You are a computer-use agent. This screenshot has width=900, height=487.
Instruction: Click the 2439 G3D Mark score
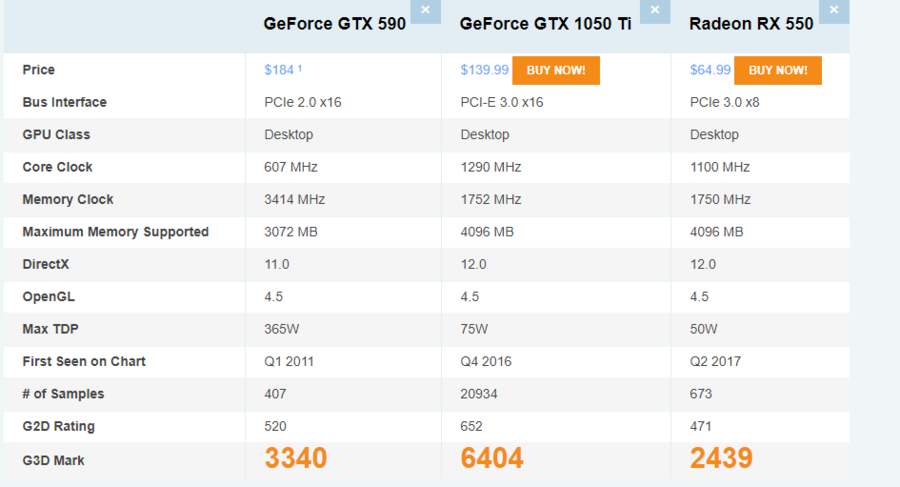721,458
